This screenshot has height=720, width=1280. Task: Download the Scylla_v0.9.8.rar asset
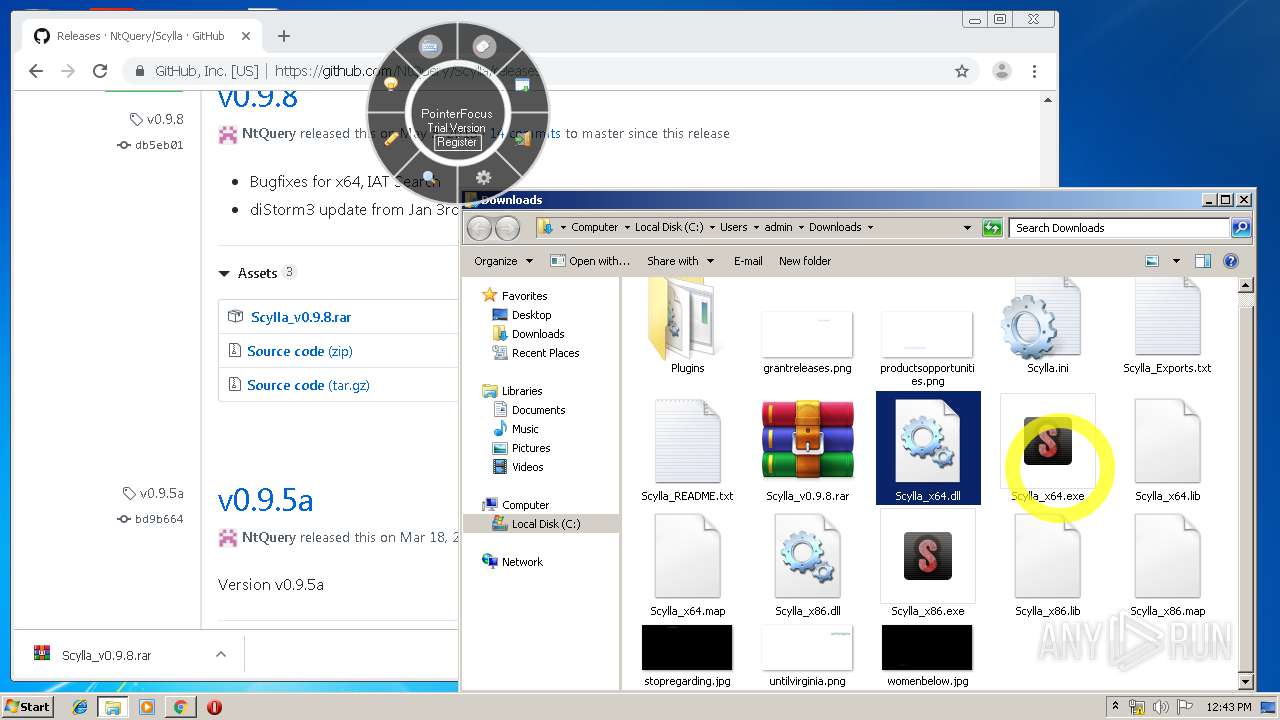[301, 317]
